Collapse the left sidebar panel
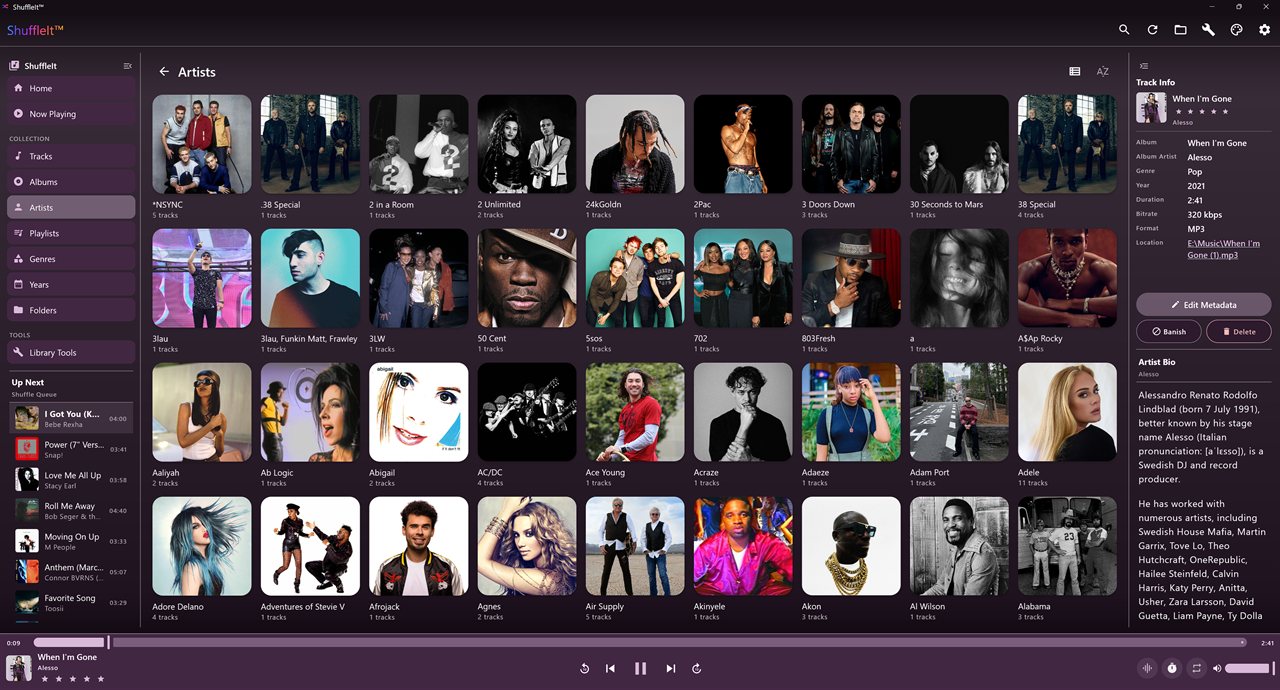The image size is (1280, 690). [x=127, y=66]
